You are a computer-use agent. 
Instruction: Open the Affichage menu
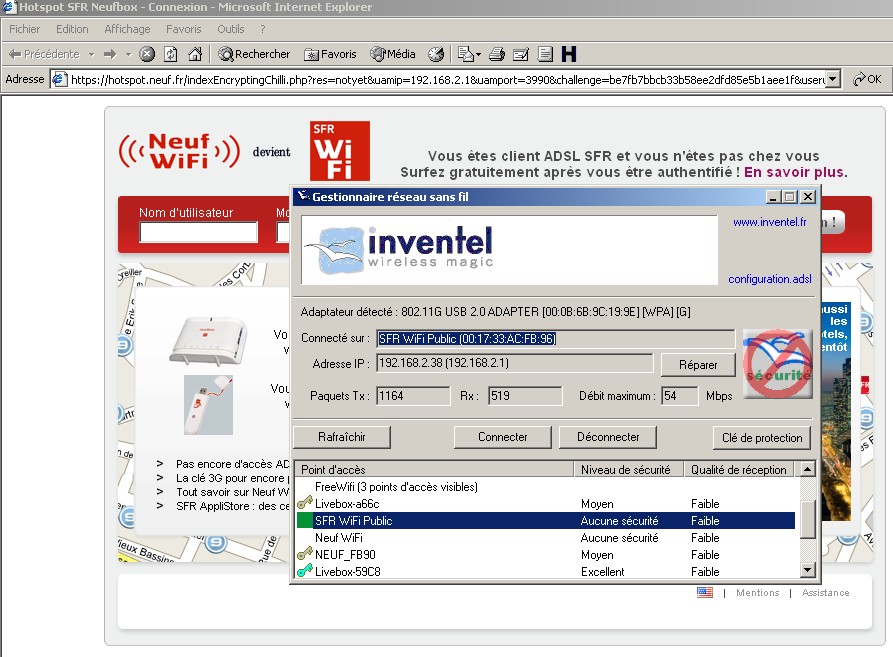click(127, 29)
